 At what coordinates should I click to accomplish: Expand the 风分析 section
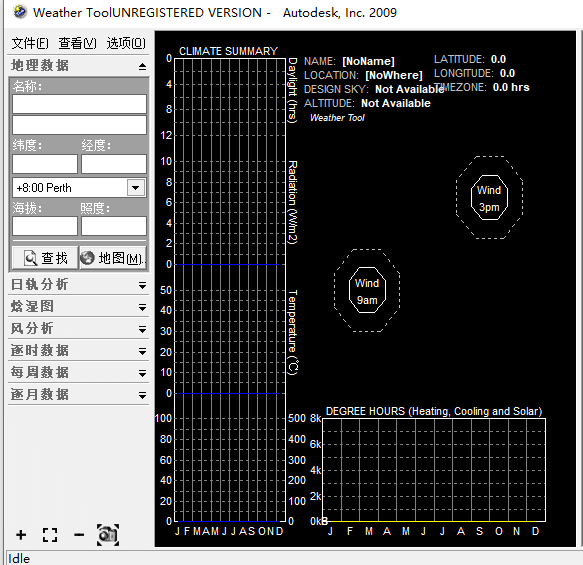[x=142, y=329]
